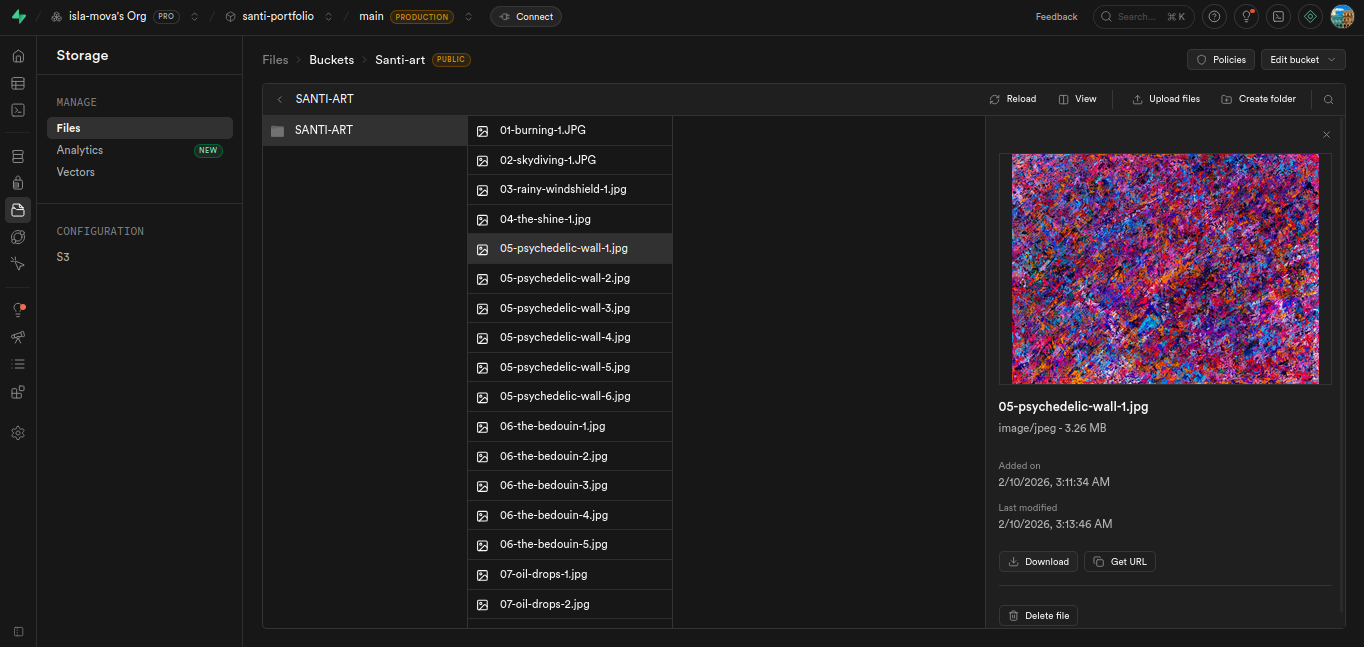
Task: Click the Upload files button
Action: (1165, 99)
